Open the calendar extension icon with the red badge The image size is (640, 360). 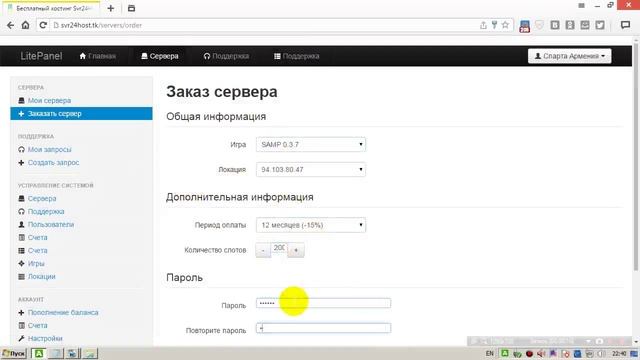524,26
